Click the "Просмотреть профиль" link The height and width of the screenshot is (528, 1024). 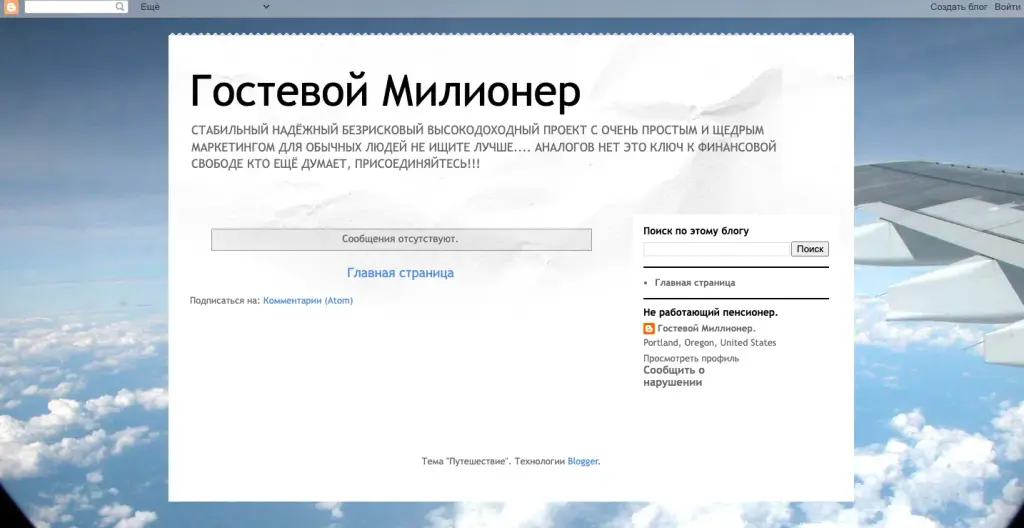click(691, 358)
